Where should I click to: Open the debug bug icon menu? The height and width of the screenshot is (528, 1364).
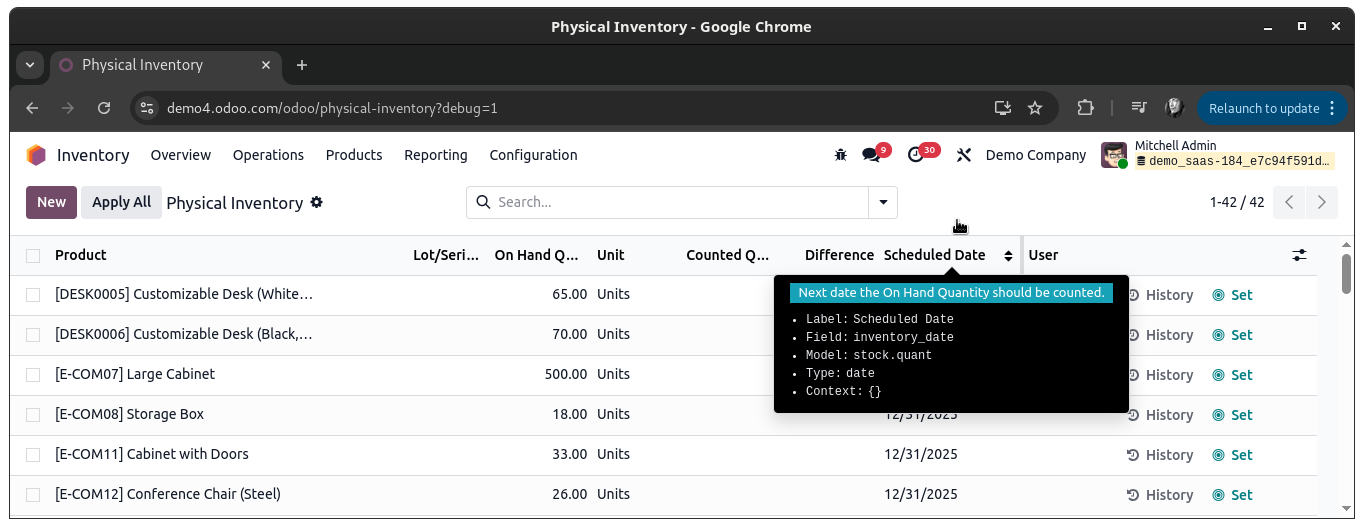[x=840, y=155]
